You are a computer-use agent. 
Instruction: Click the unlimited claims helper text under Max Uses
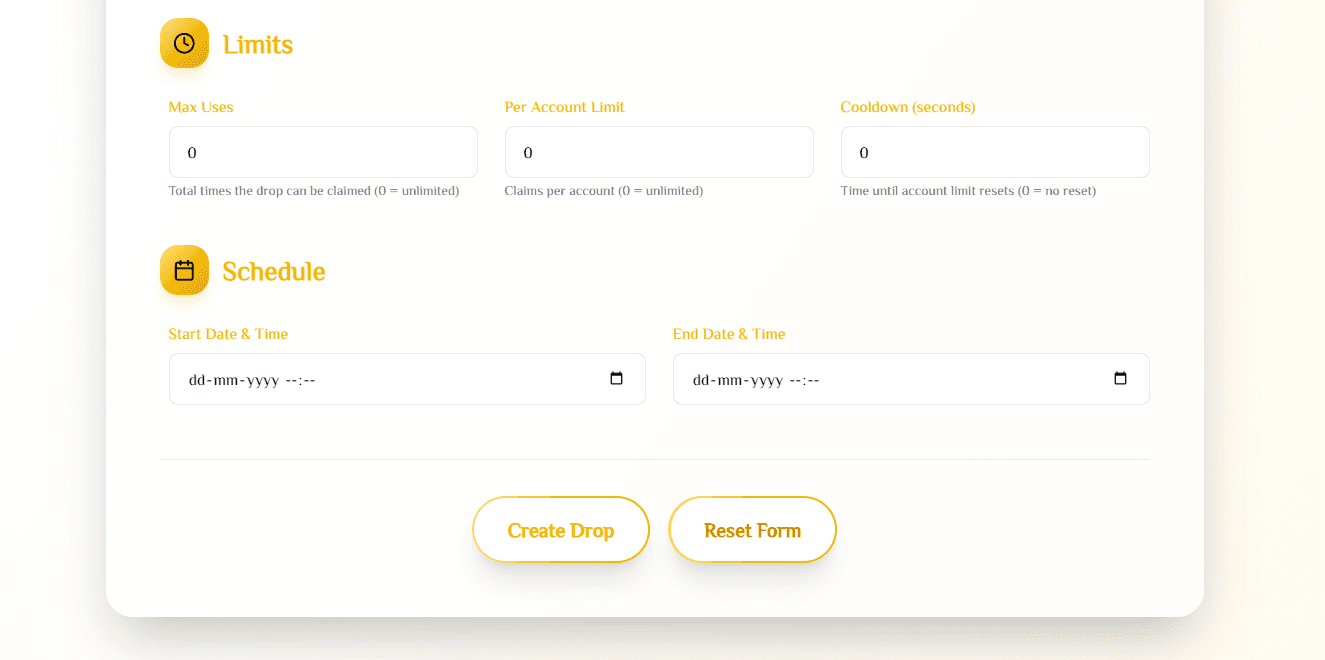(x=314, y=190)
